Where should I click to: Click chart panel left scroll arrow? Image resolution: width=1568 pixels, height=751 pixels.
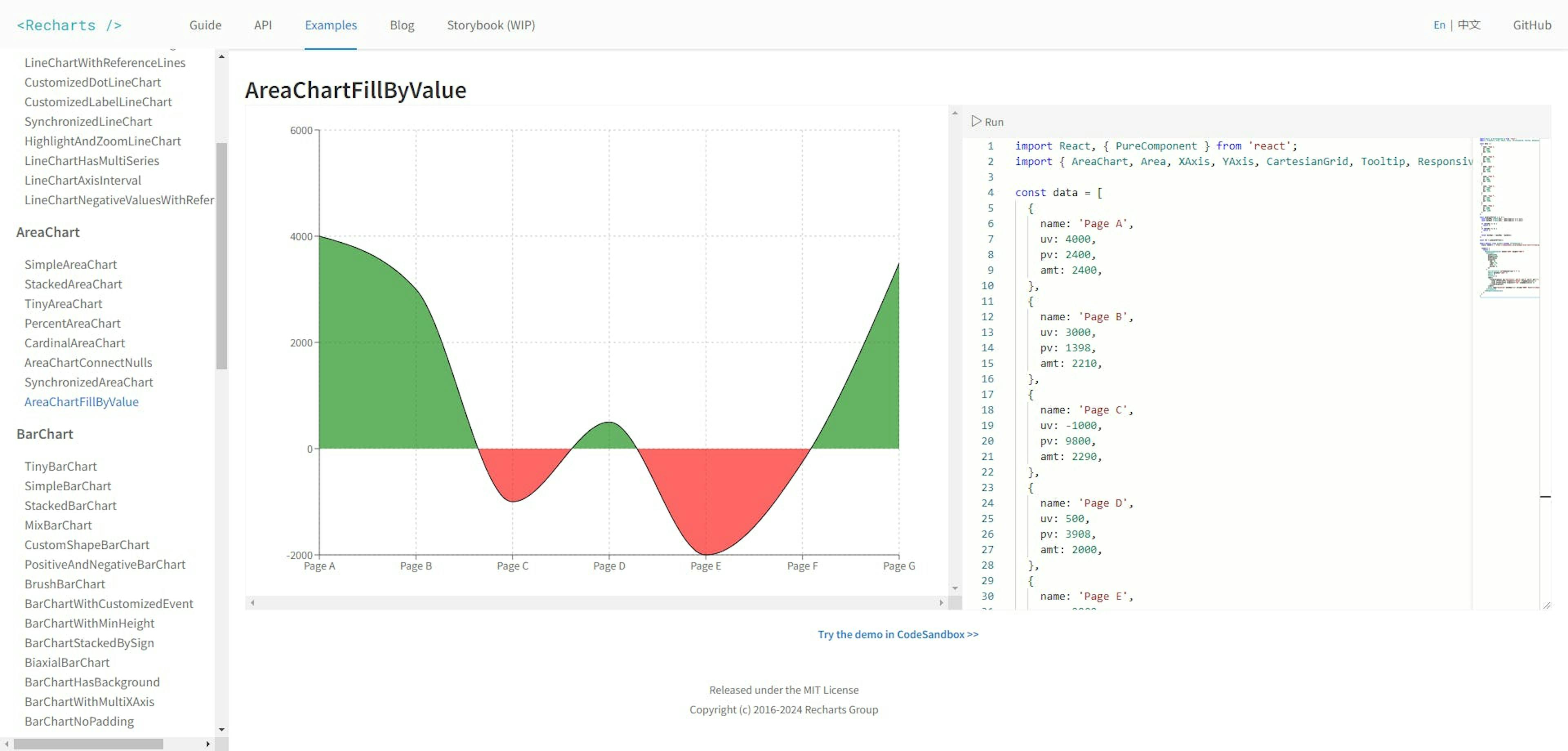coord(252,602)
